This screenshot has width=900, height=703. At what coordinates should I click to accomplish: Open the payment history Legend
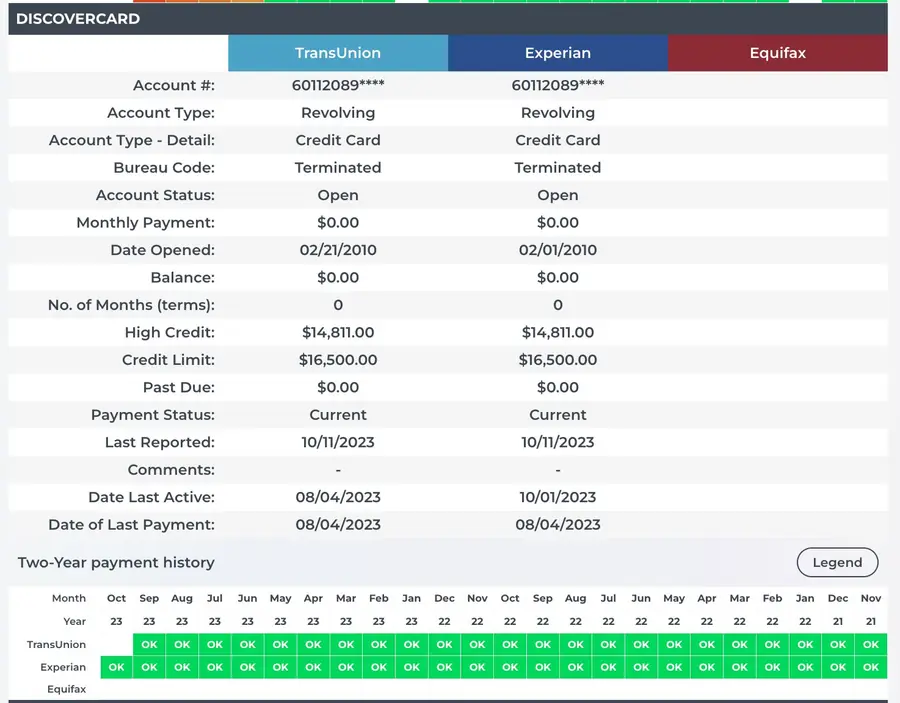pos(837,562)
